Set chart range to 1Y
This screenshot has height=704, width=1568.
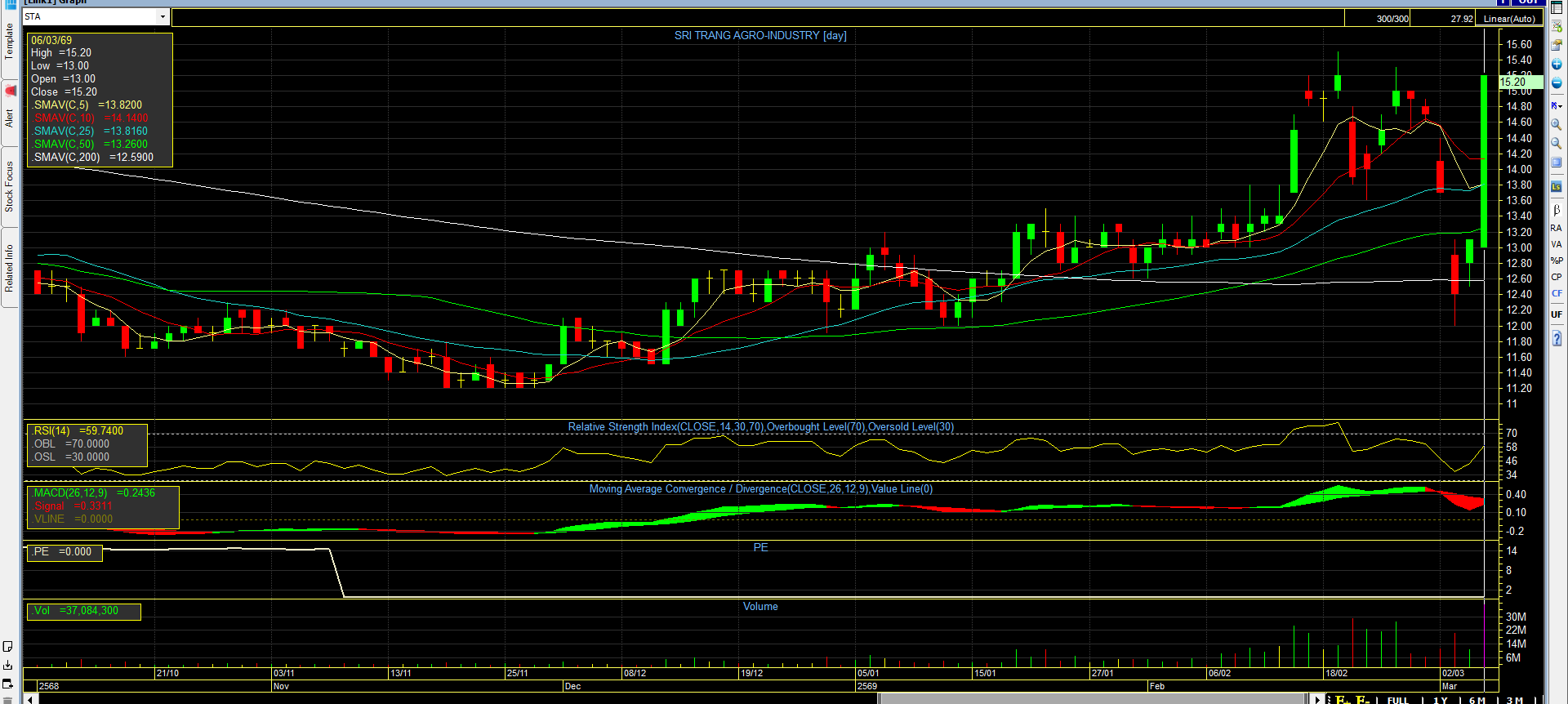1441,700
